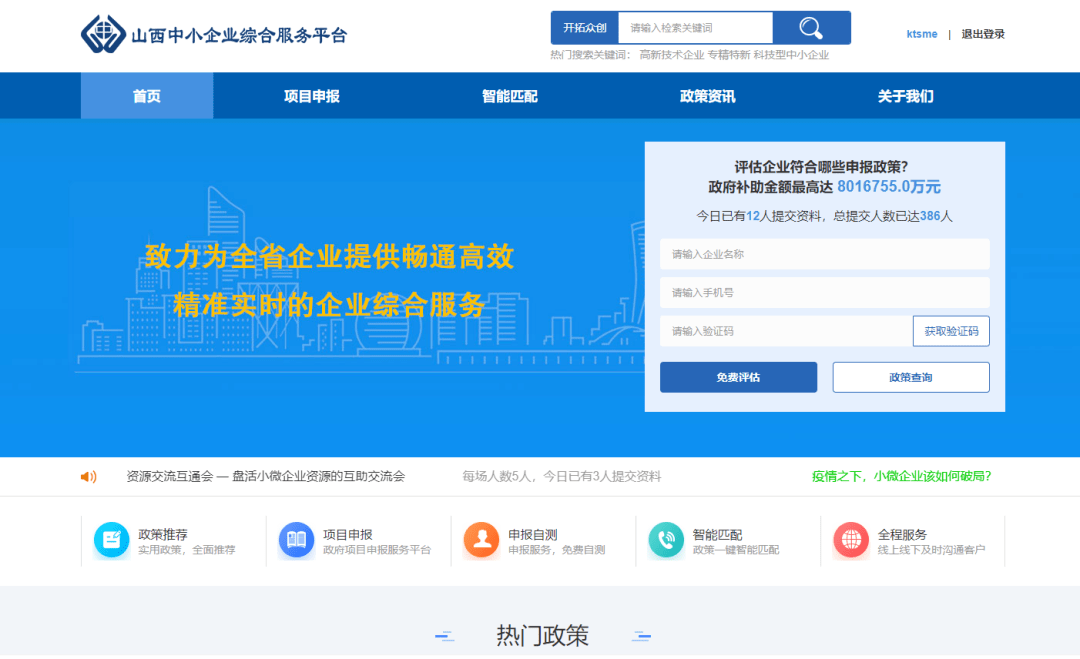Navigate to 关于我们 page
Image resolution: width=1080 pixels, height=659 pixels.
click(905, 96)
